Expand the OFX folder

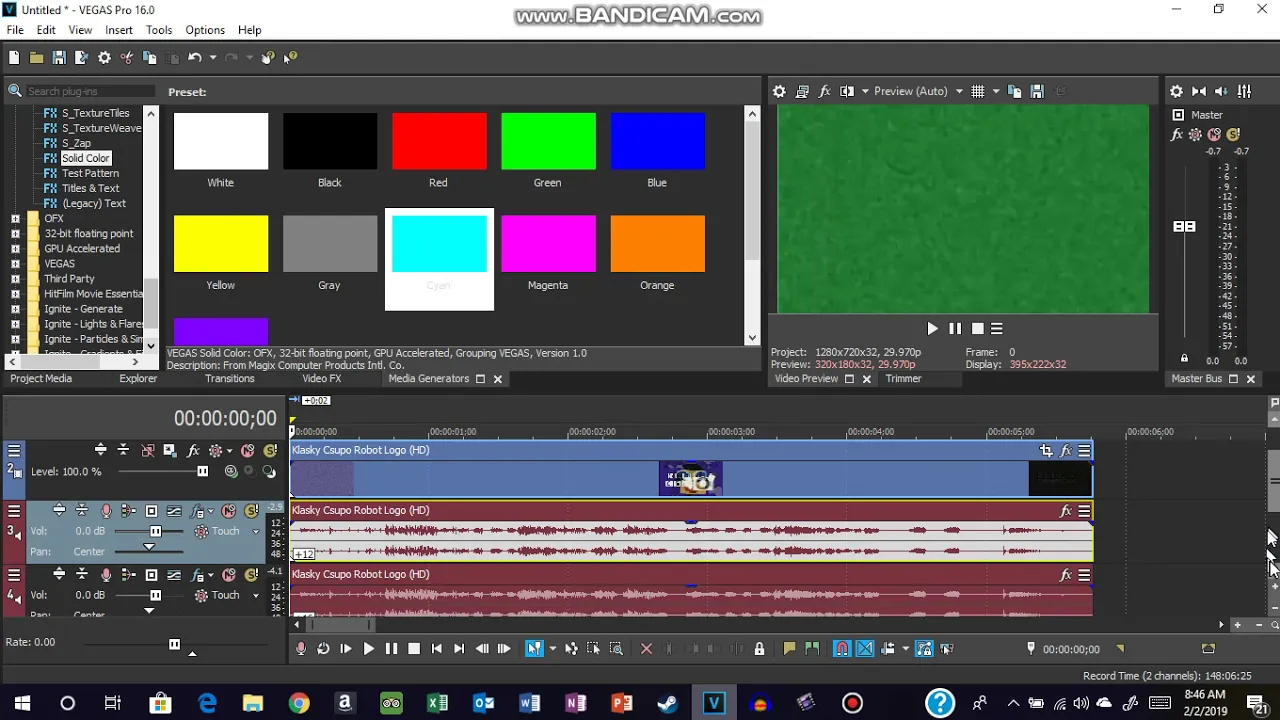tap(15, 218)
